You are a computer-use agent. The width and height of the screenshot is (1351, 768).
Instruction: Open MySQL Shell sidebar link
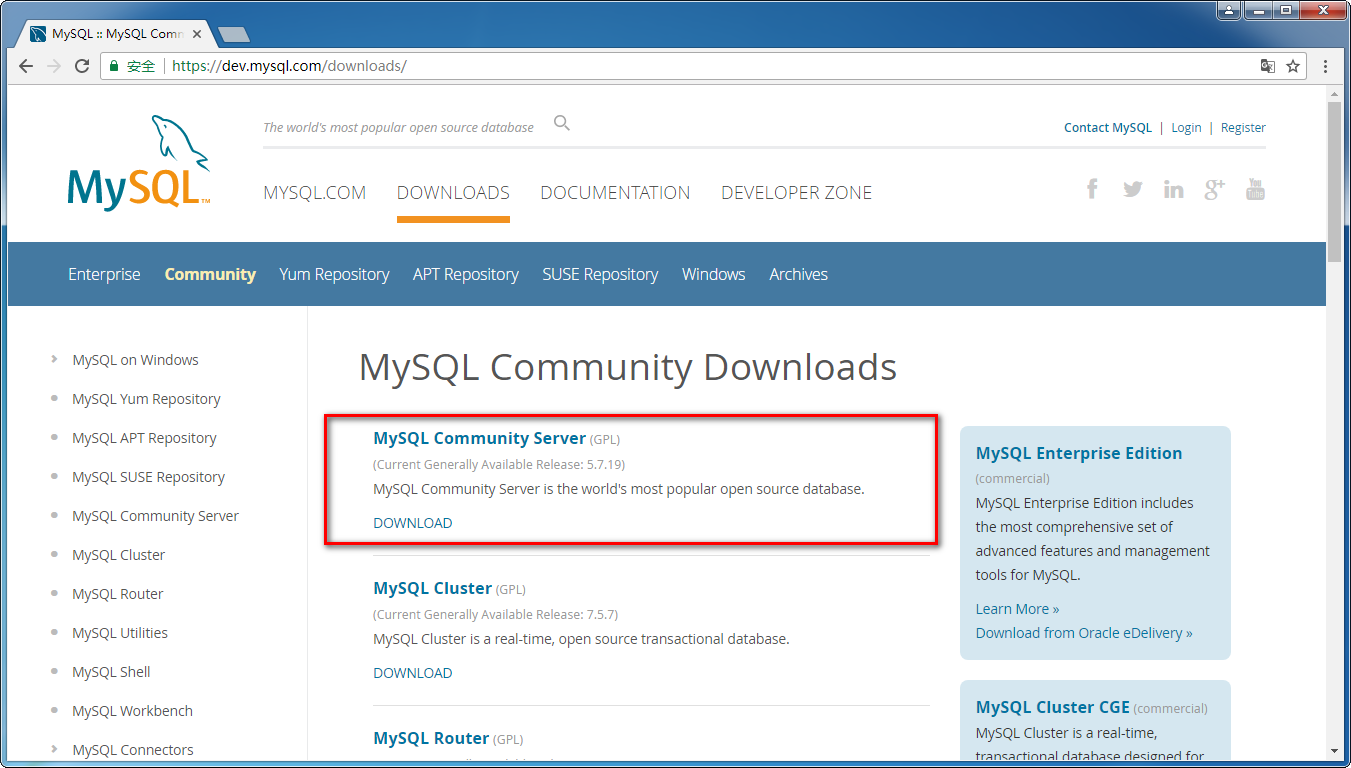pos(111,672)
